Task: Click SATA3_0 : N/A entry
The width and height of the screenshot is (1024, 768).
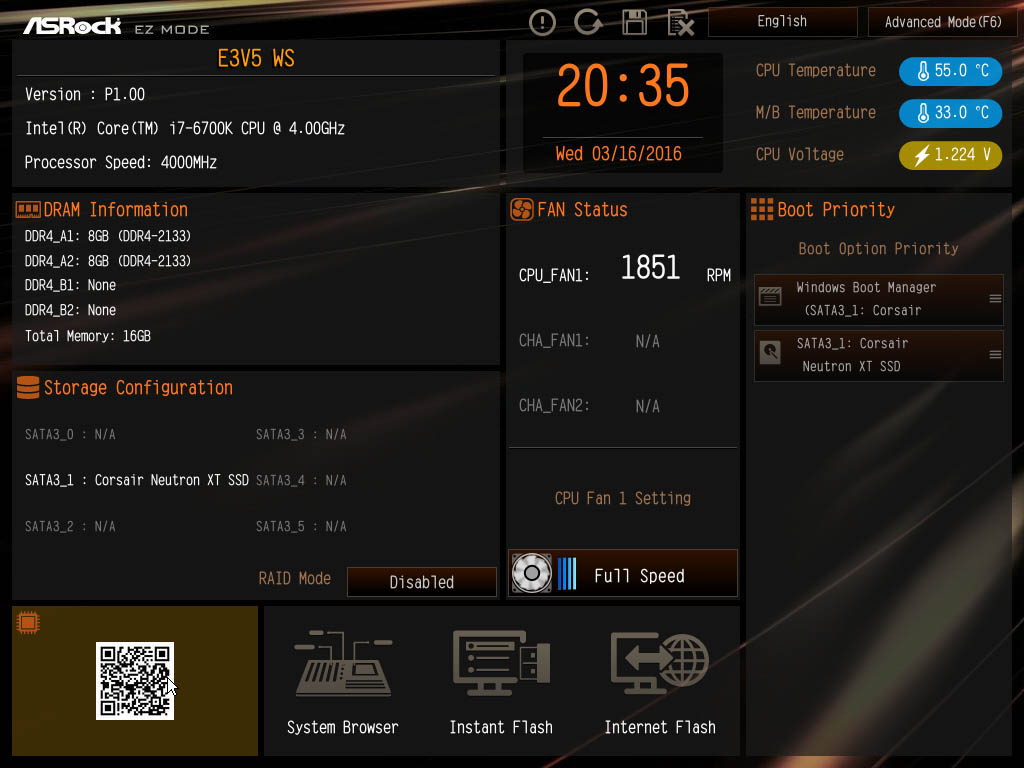Action: pos(70,434)
